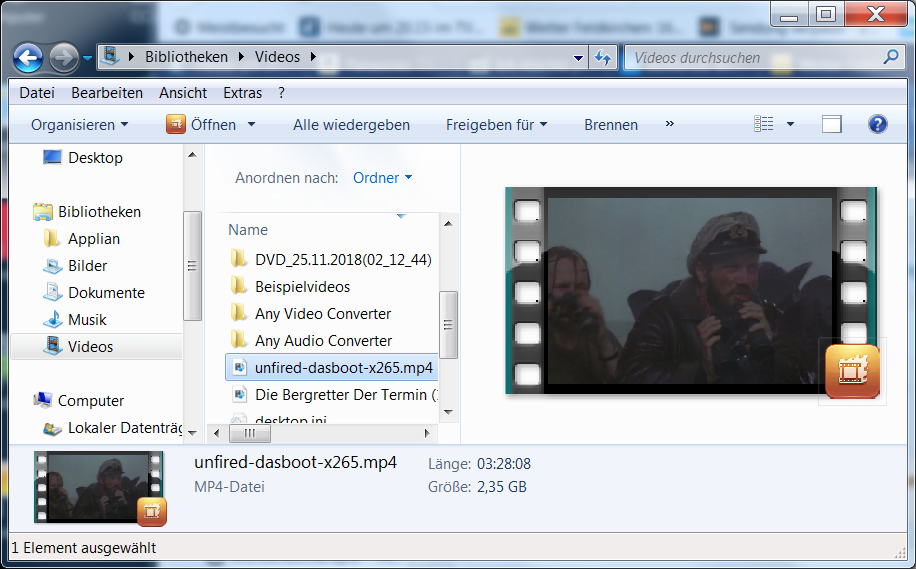916x569 pixels.
Task: Toggle the preview pane icon
Action: click(x=832, y=124)
